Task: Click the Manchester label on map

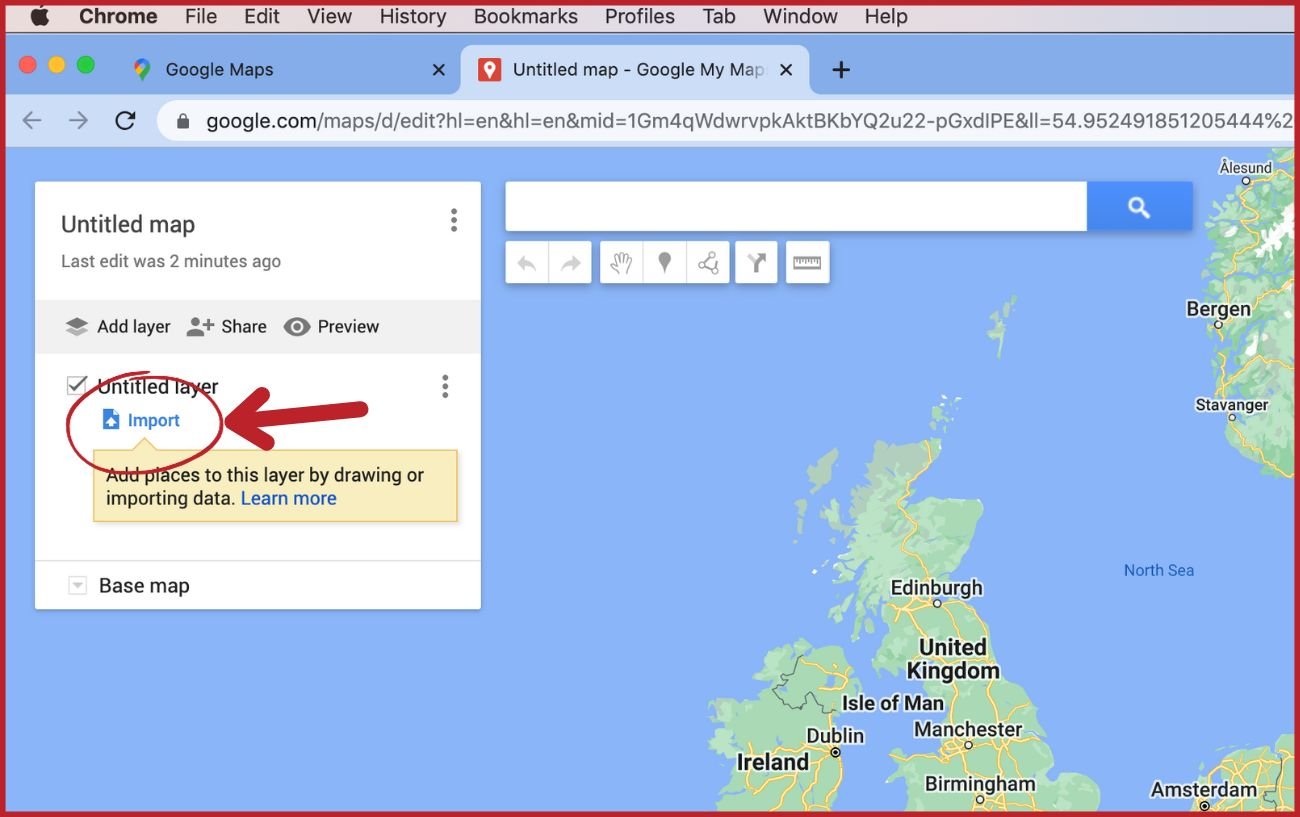Action: (x=968, y=730)
